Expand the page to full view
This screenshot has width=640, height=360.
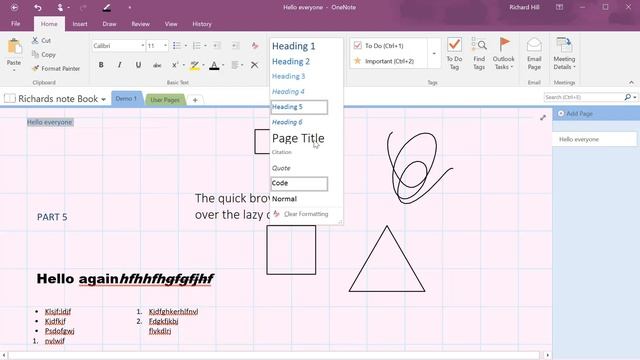click(543, 118)
